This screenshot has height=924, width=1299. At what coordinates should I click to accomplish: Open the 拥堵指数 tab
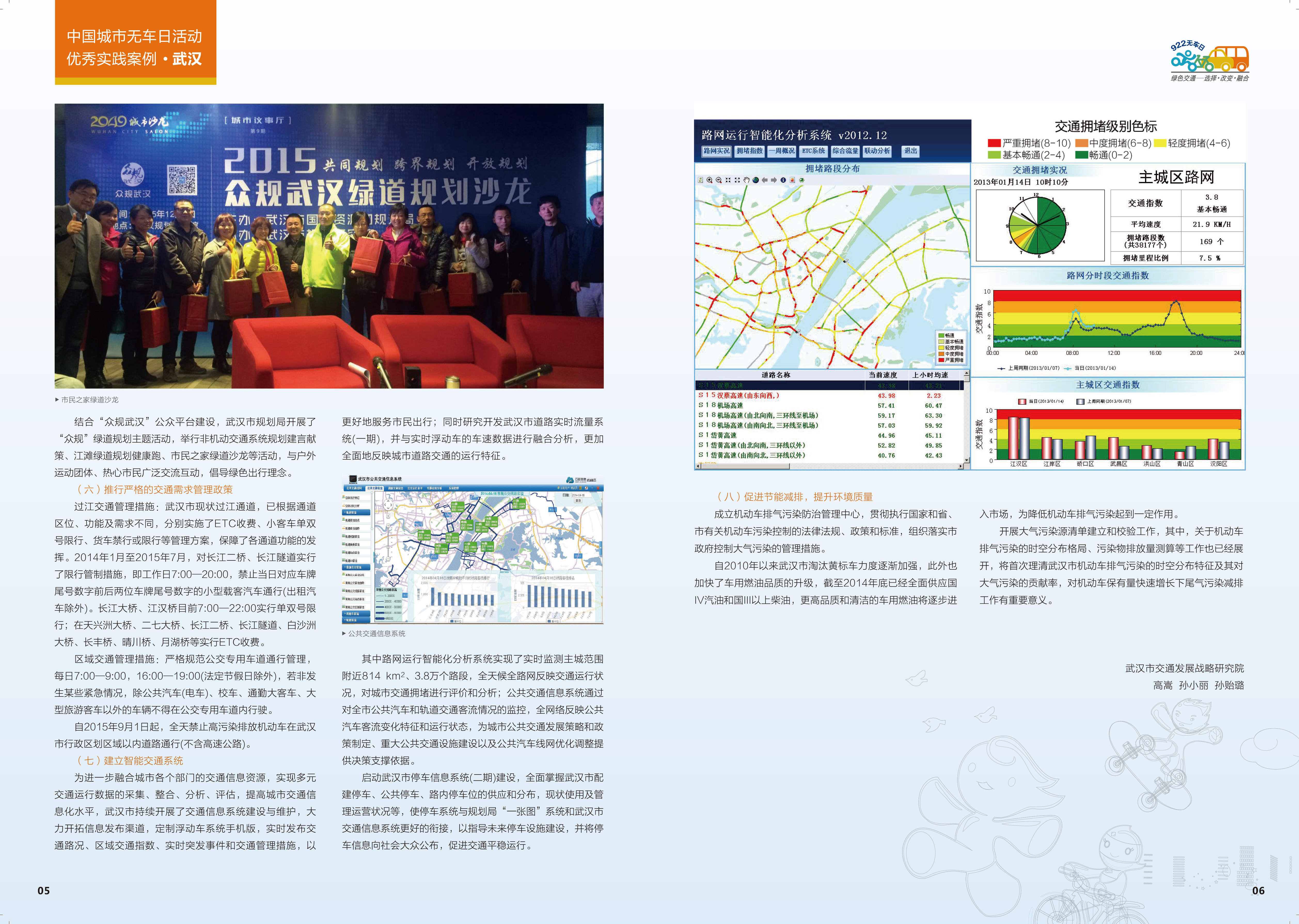(749, 151)
